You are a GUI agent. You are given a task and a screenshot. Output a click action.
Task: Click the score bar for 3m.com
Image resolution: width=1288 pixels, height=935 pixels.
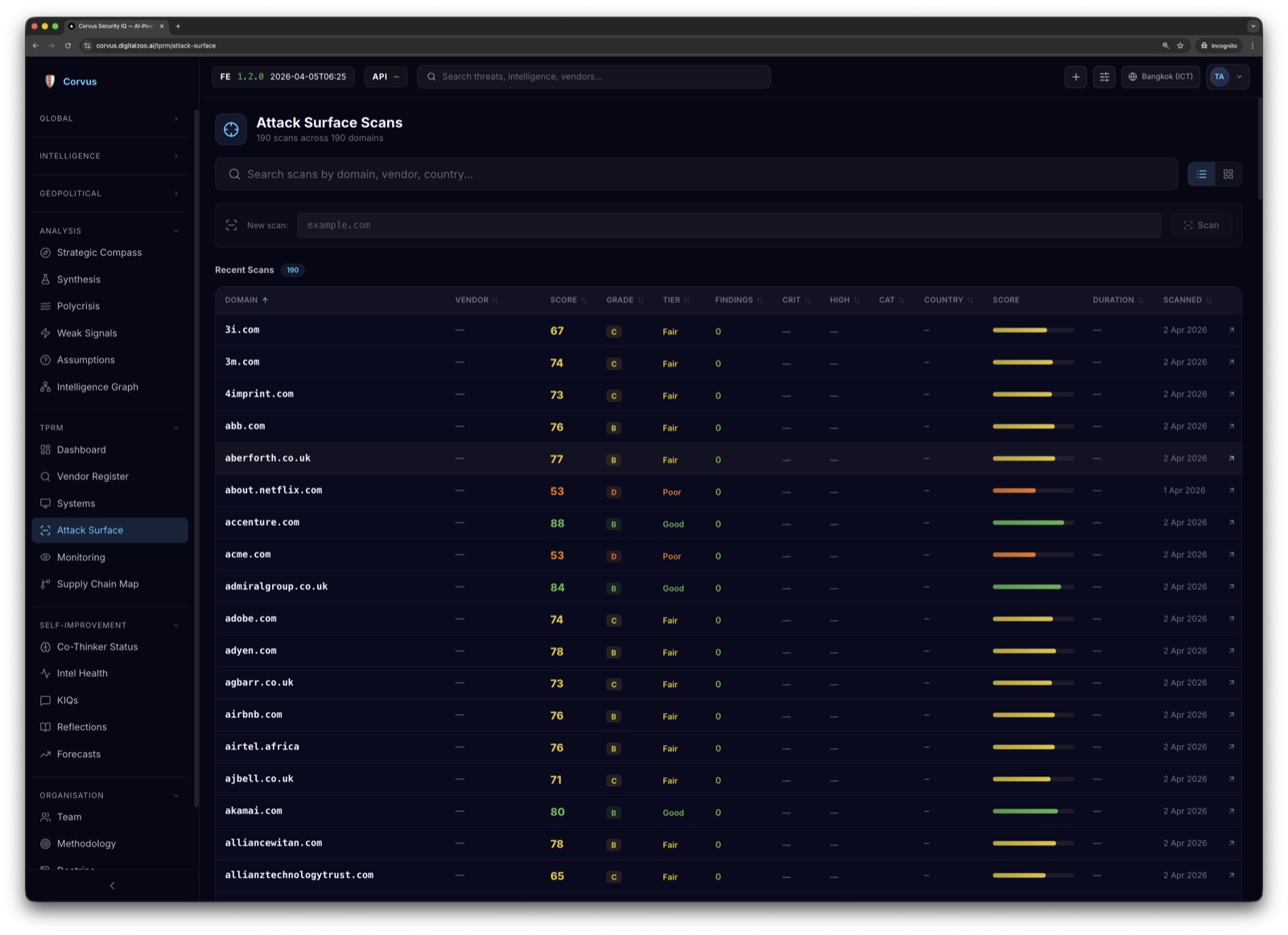pos(1033,362)
